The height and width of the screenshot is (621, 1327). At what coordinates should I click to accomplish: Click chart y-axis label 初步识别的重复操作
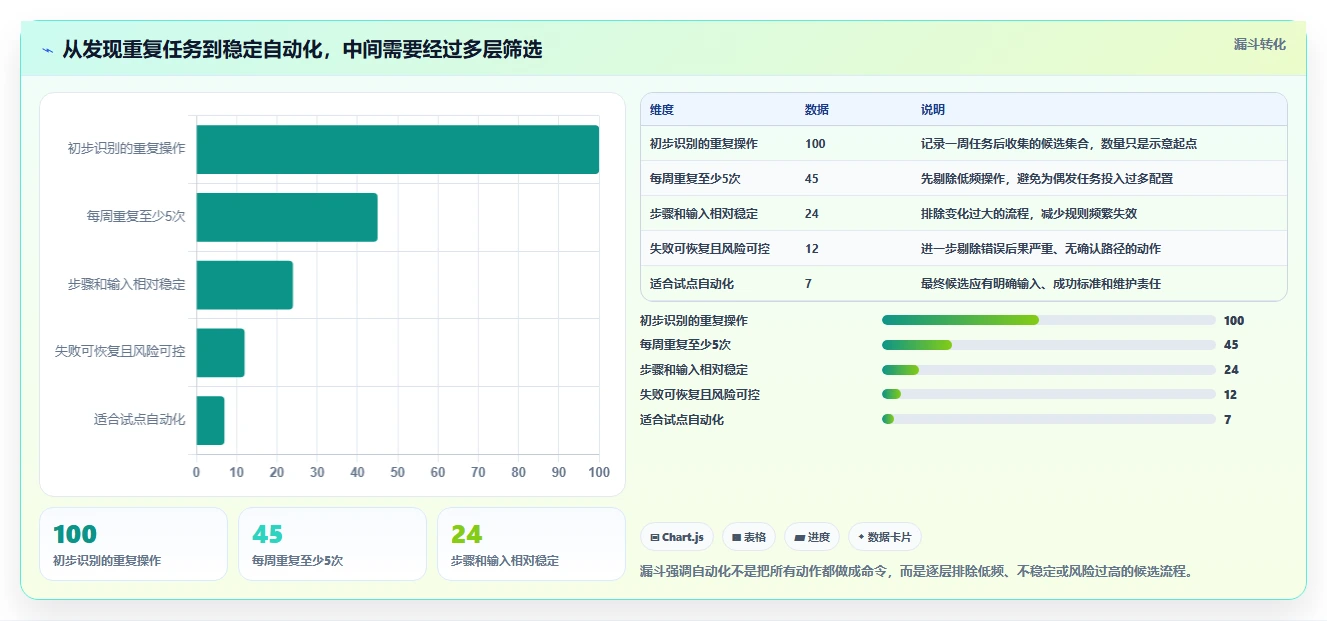[127, 149]
